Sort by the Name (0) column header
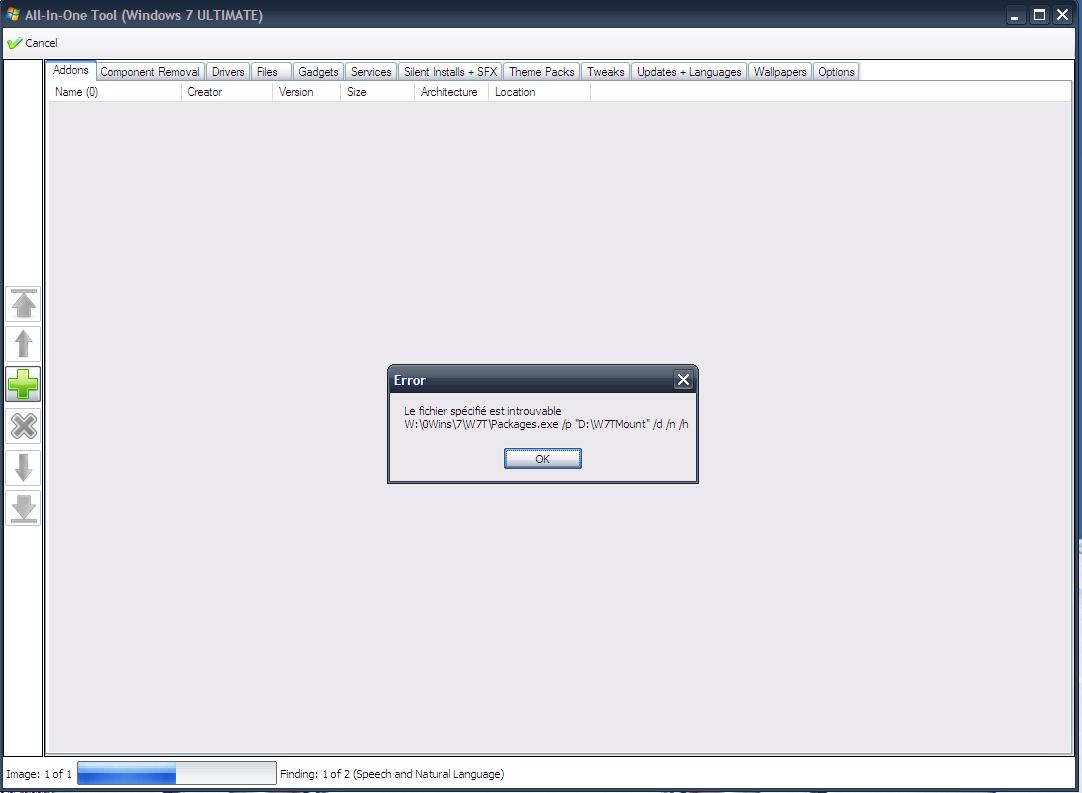 [x=115, y=92]
